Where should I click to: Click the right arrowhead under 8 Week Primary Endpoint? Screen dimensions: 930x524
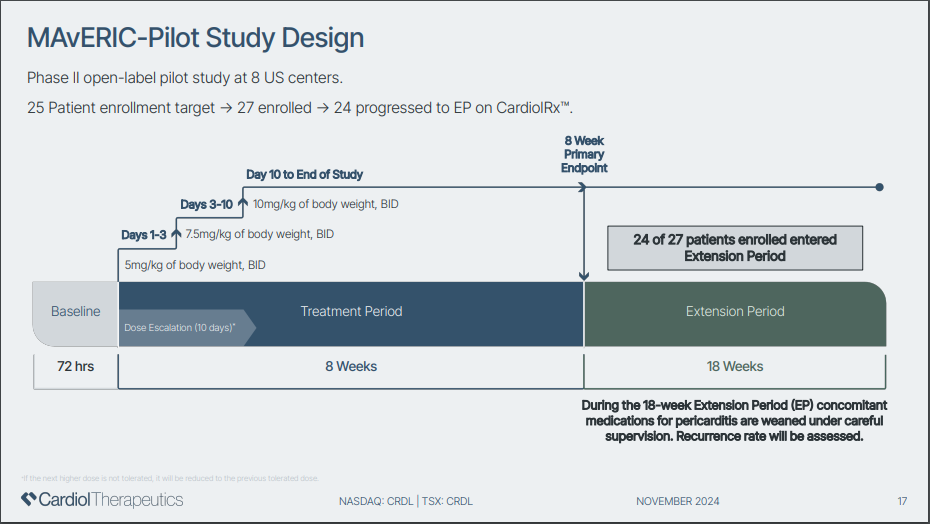tap(582, 187)
